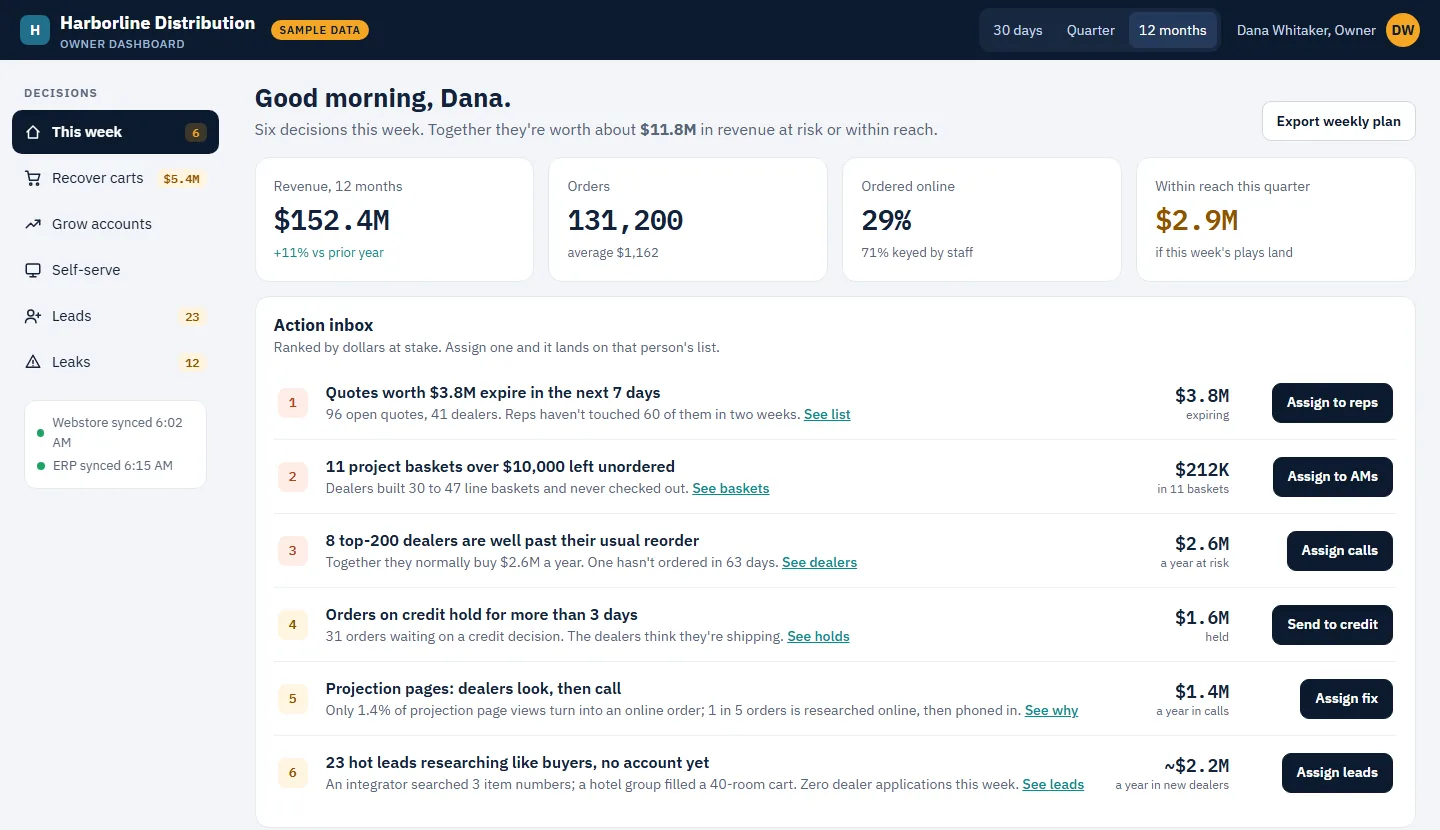Click the Within reach $2.9M value
This screenshot has height=830, width=1440.
pyautogui.click(x=1197, y=220)
